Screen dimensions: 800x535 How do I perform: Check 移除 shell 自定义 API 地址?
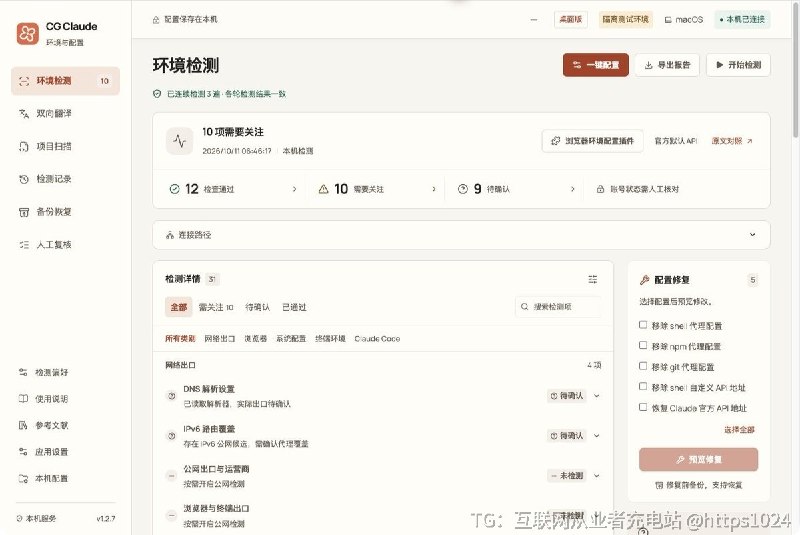point(643,387)
